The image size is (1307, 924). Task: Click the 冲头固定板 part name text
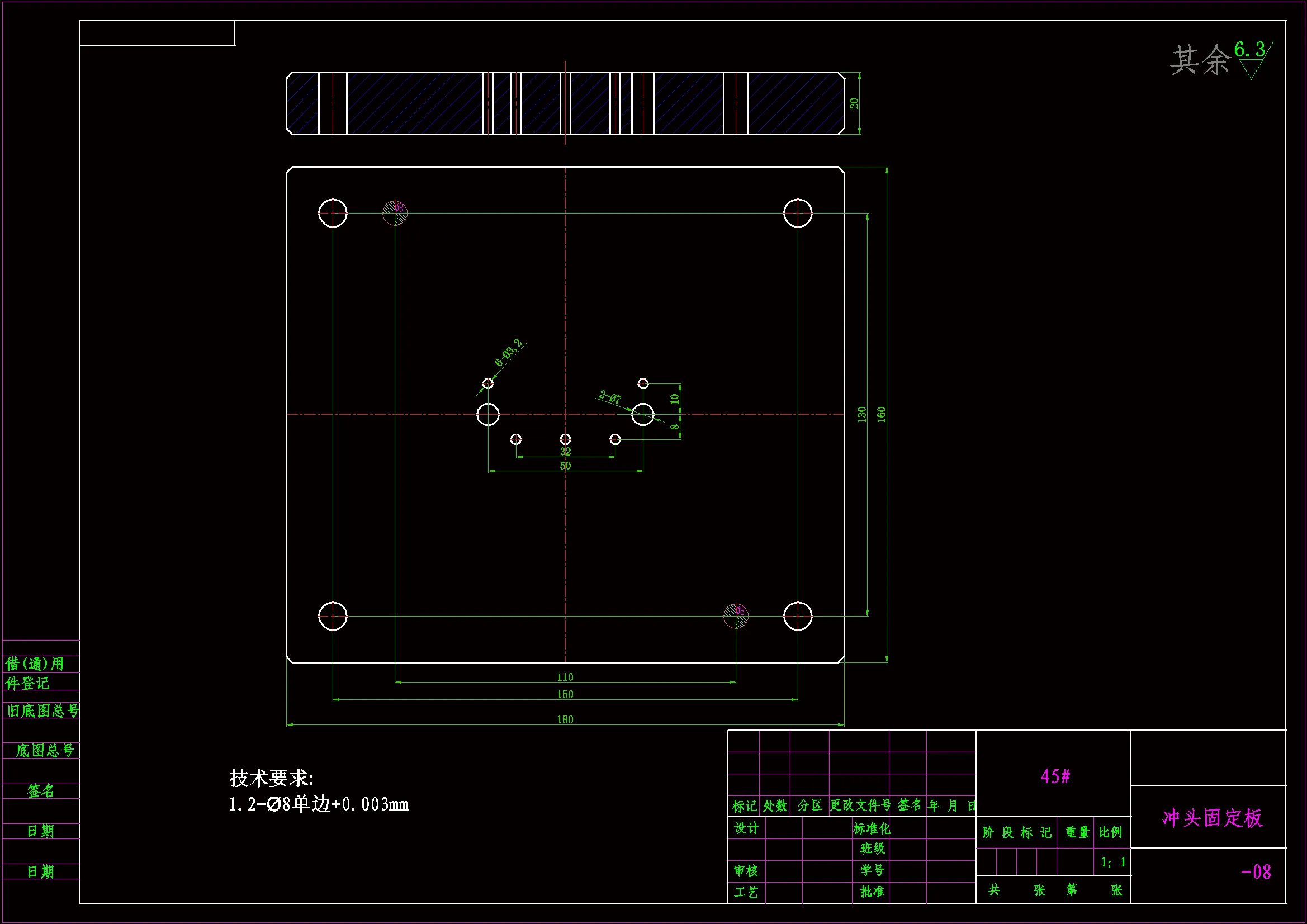tap(1212, 818)
